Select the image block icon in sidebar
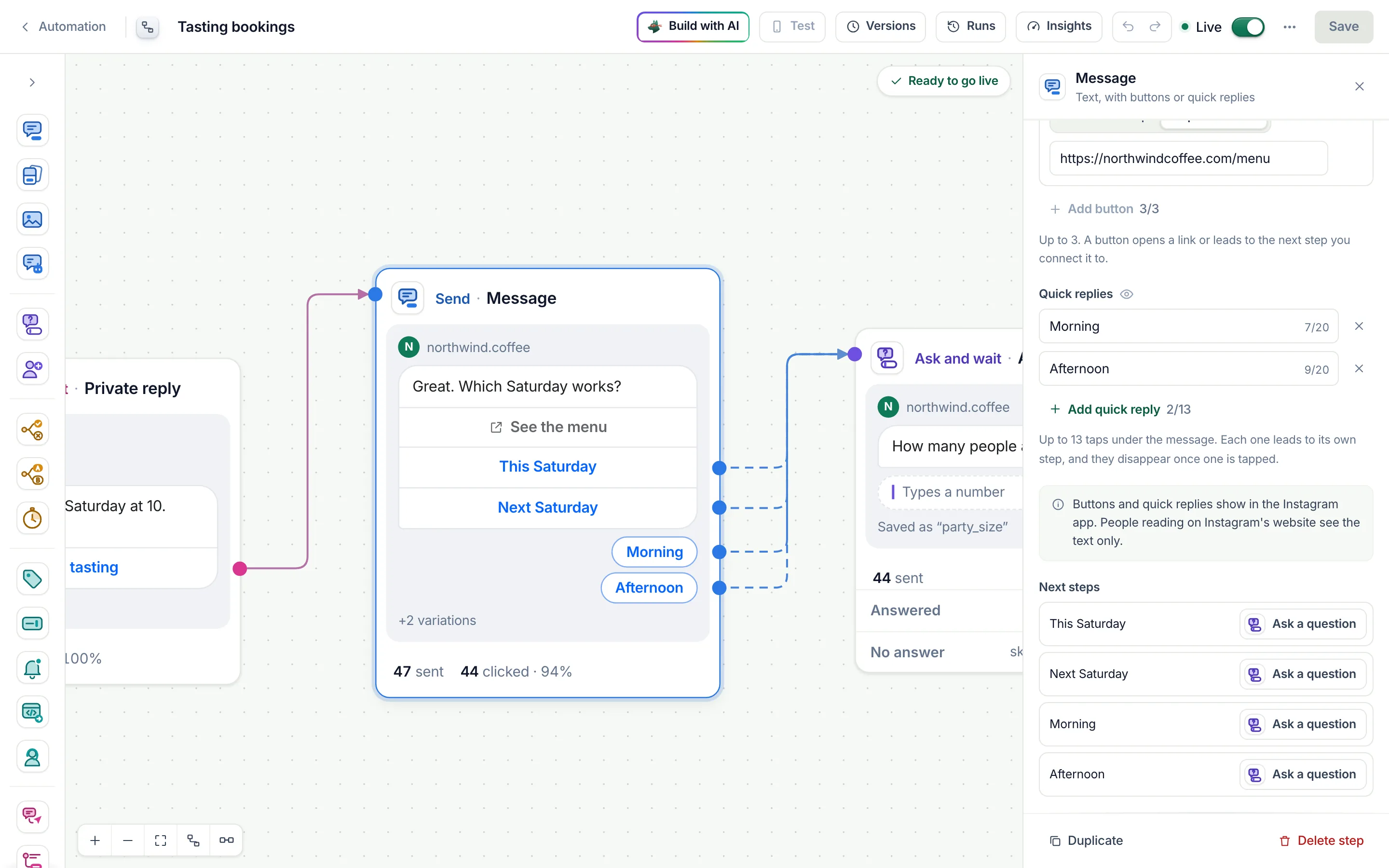The image size is (1389, 868). (x=32, y=219)
